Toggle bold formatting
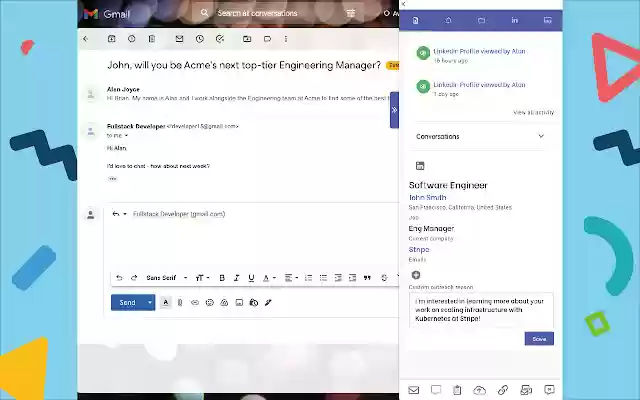Screen dimensions: 640x400 [x=222, y=278]
